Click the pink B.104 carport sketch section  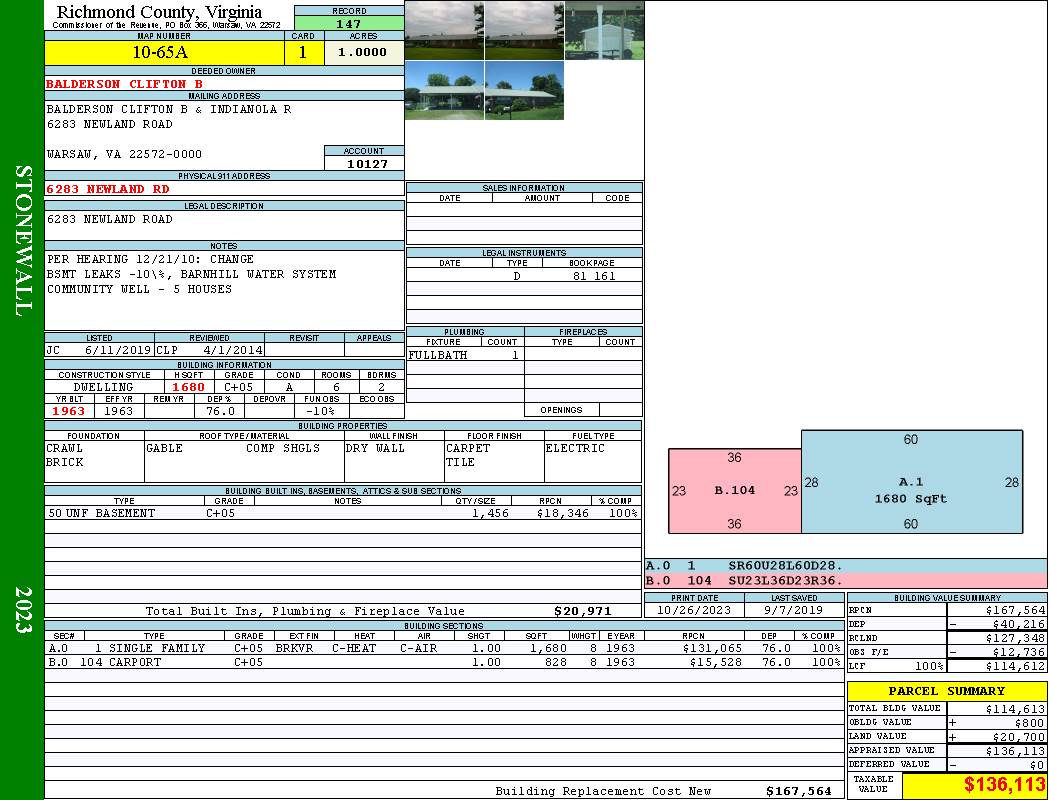(x=735, y=491)
